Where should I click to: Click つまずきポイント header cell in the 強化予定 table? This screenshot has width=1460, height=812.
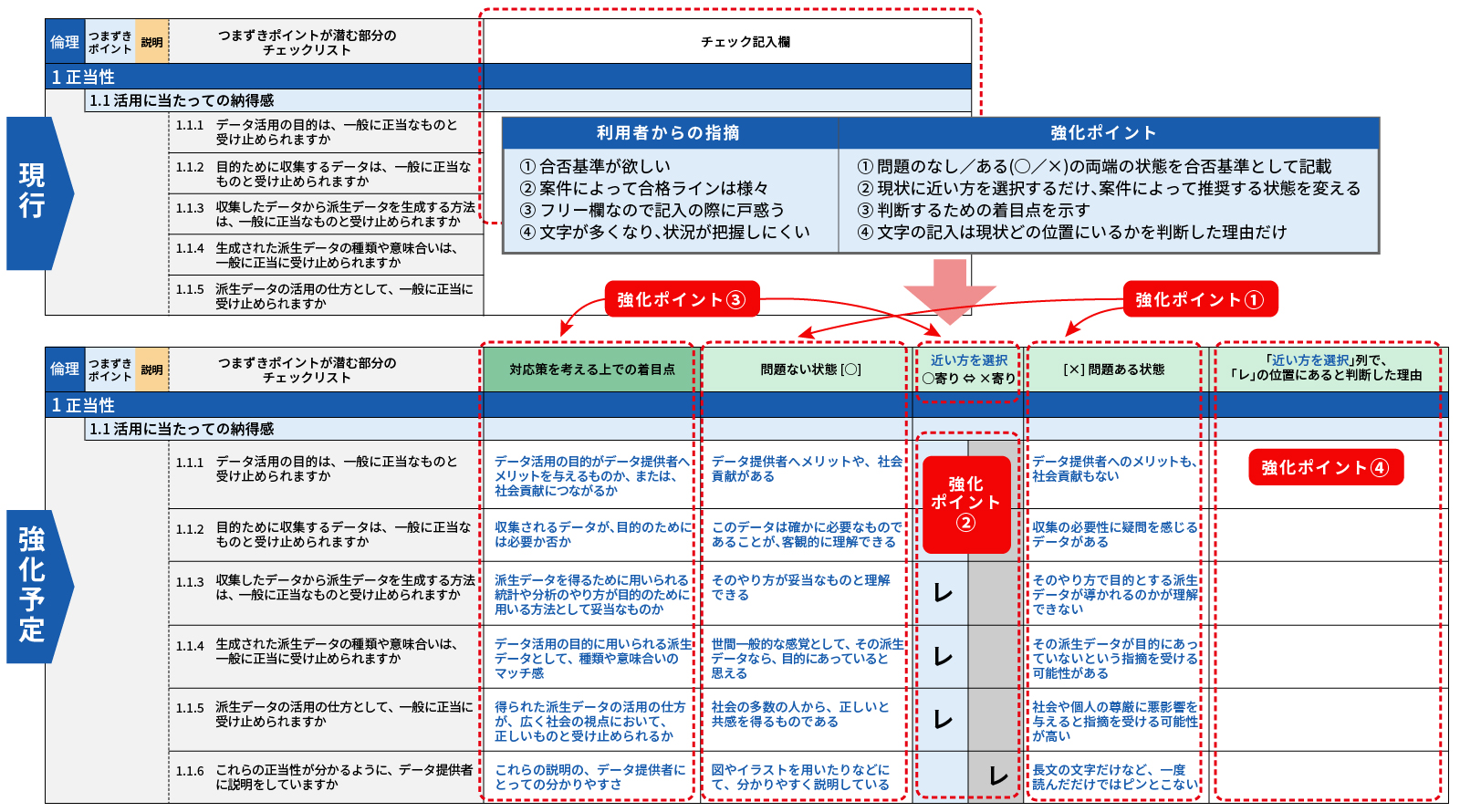[x=109, y=370]
